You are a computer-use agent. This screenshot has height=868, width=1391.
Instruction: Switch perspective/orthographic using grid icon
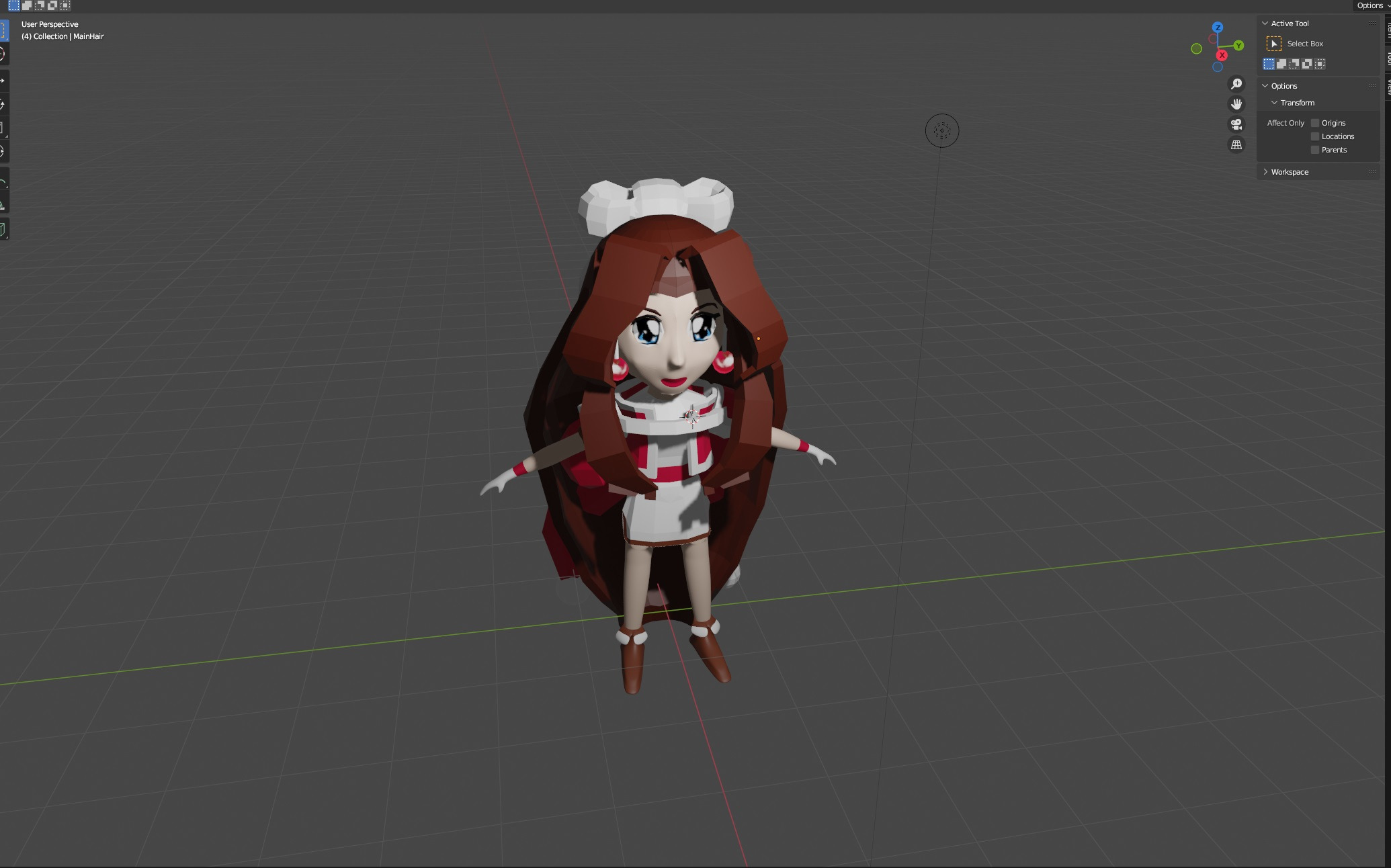1236,145
